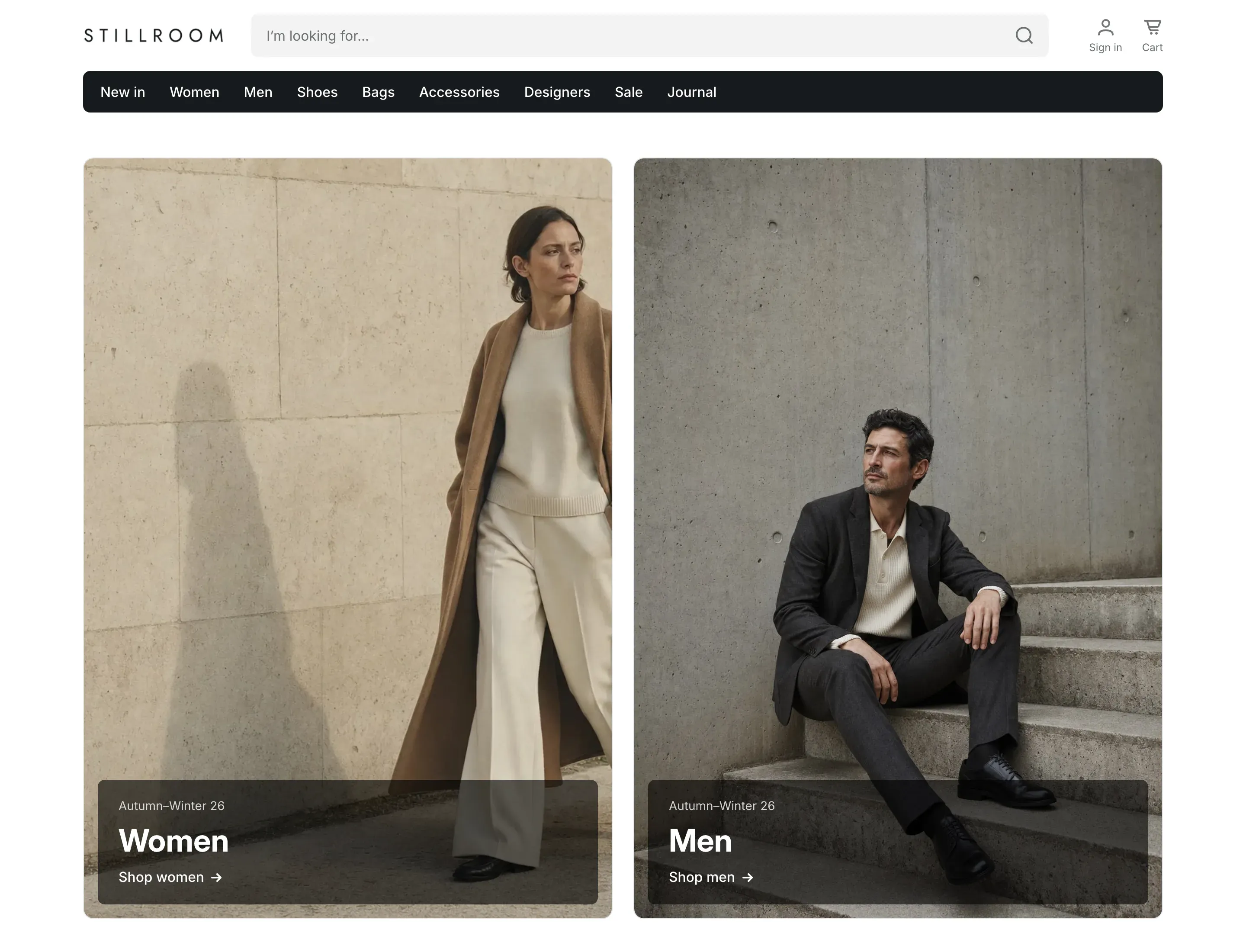Click the Cart text label
Viewport: 1246px width, 952px height.
coord(1152,48)
